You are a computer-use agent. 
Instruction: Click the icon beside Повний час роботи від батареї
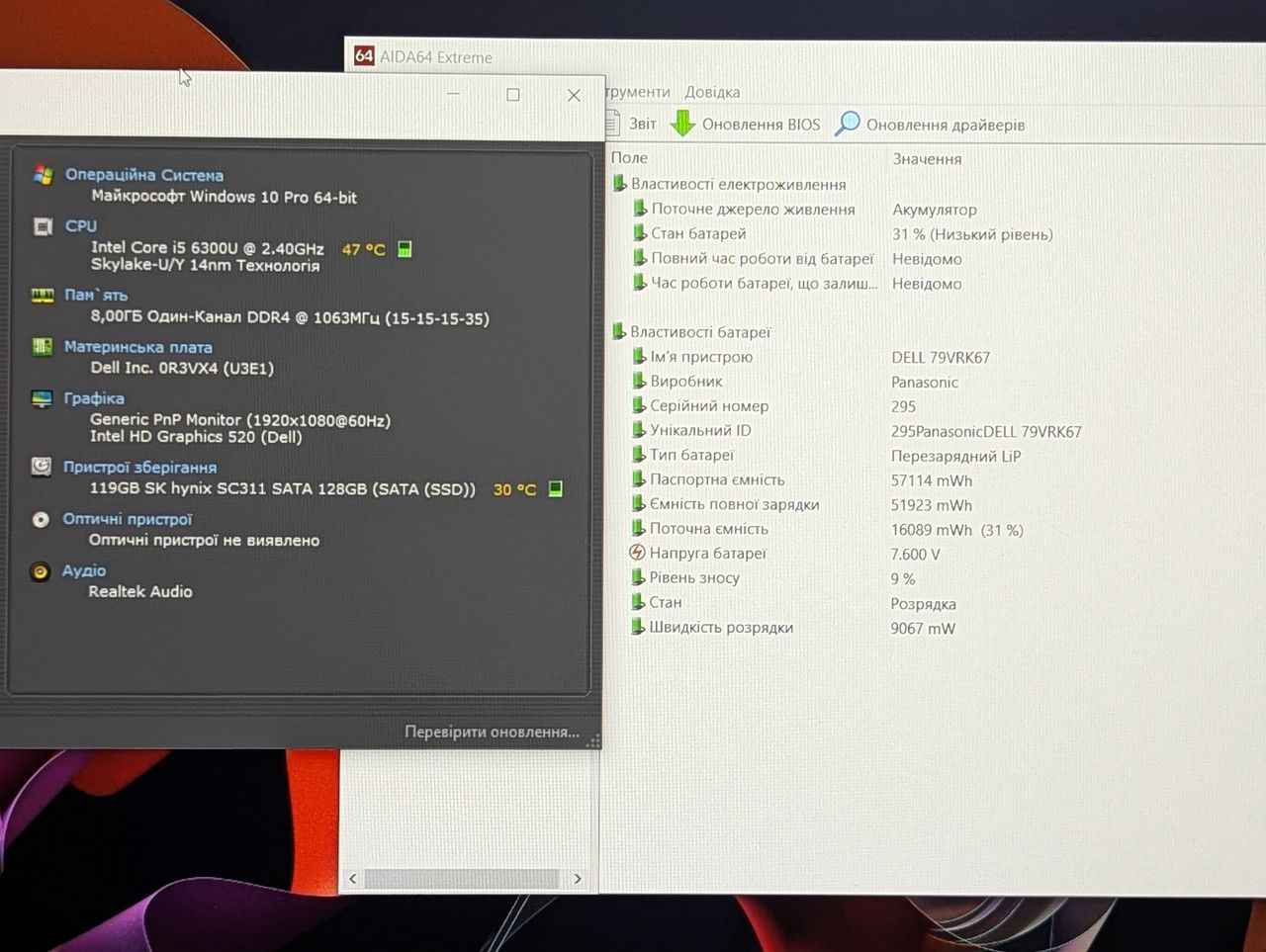[x=640, y=258]
